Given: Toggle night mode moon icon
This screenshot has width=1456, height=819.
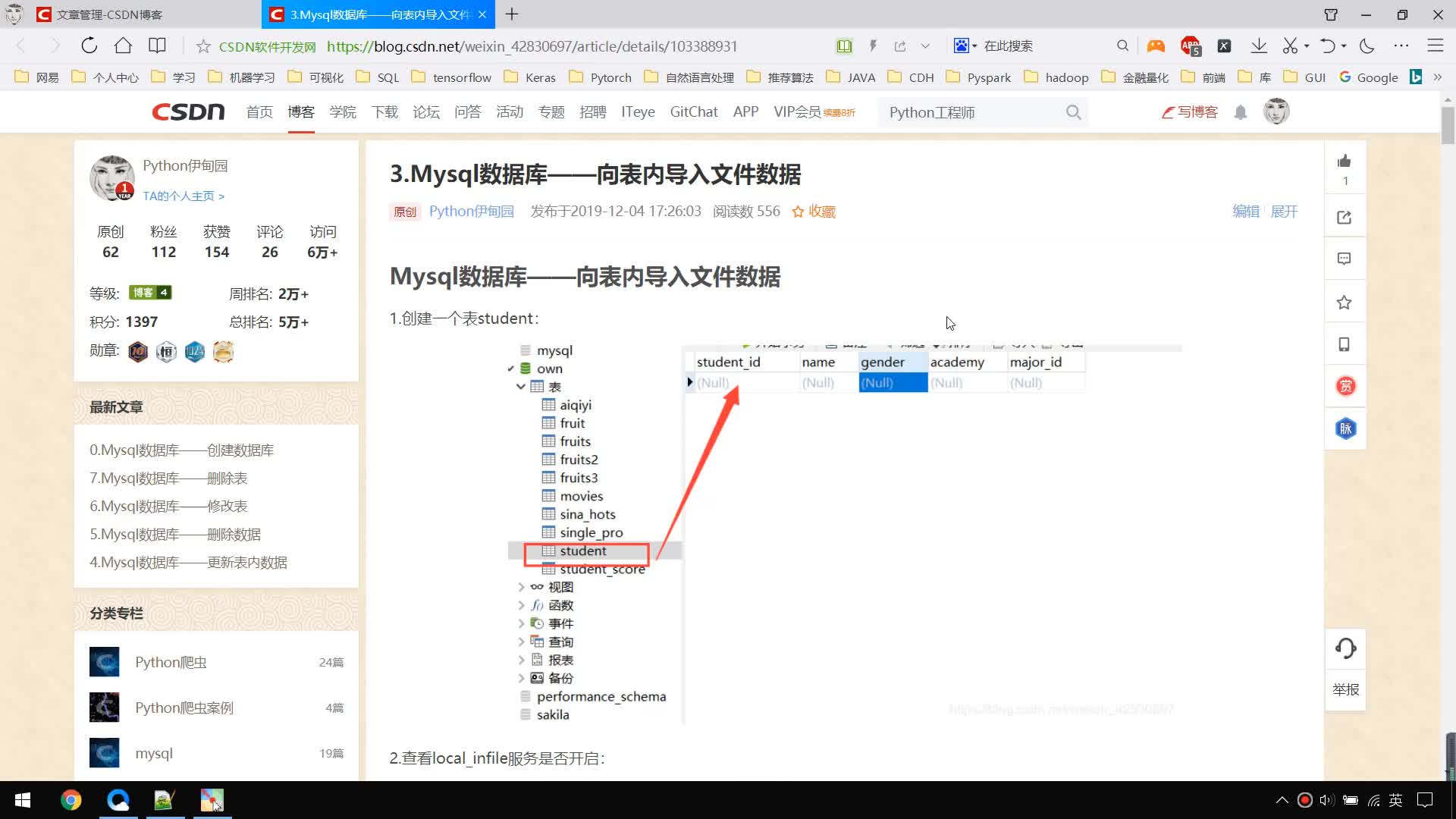Looking at the screenshot, I should point(1367,45).
